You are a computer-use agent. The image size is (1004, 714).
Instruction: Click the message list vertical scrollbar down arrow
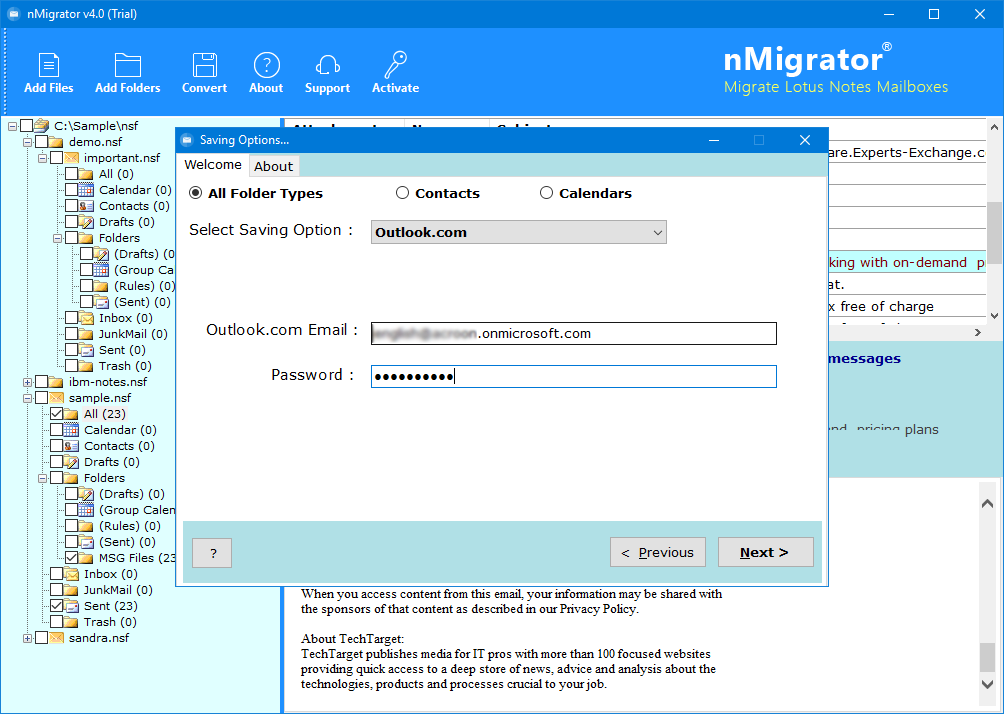click(994, 316)
